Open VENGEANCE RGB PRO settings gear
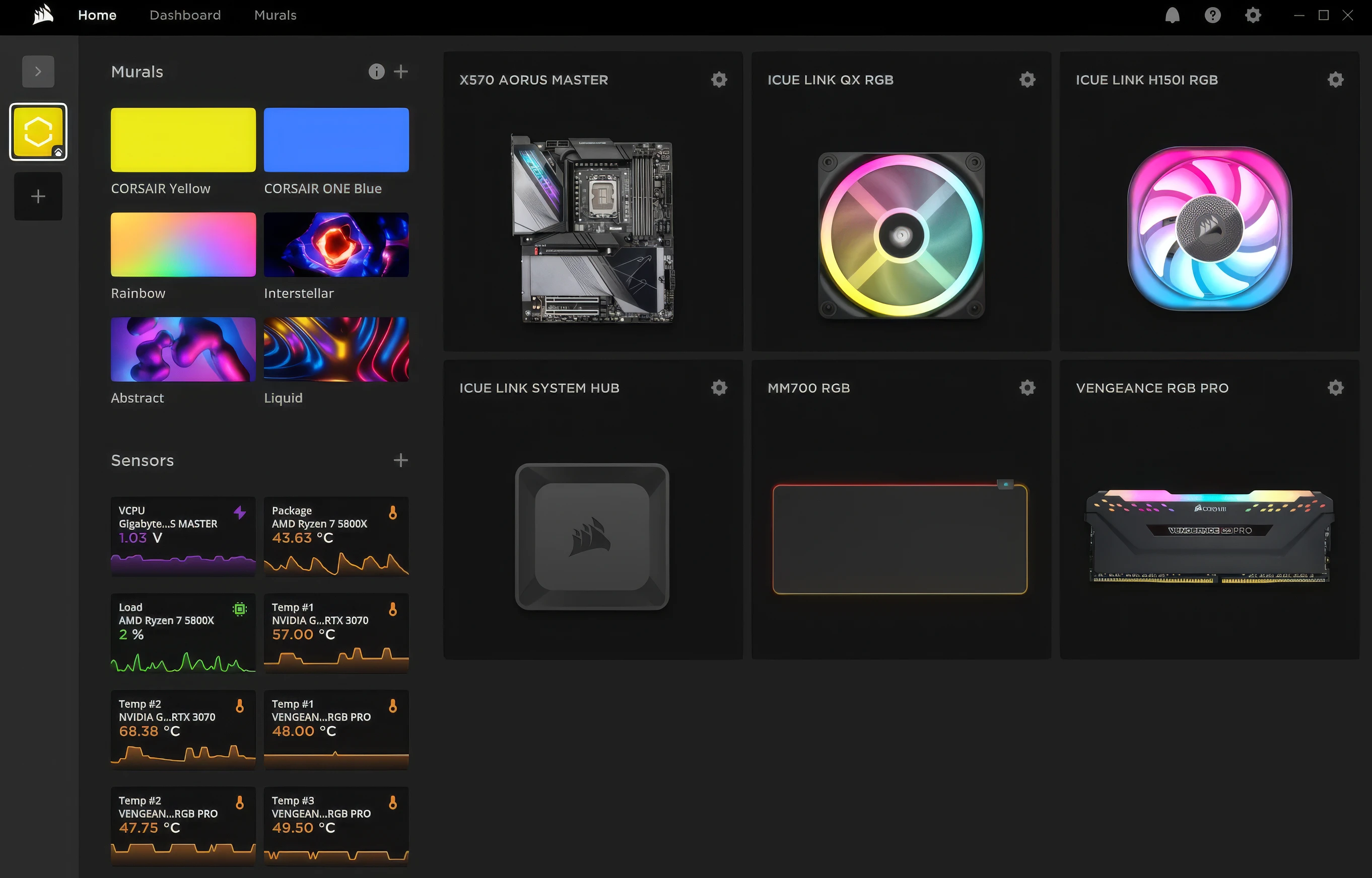The height and width of the screenshot is (878, 1372). click(x=1335, y=388)
